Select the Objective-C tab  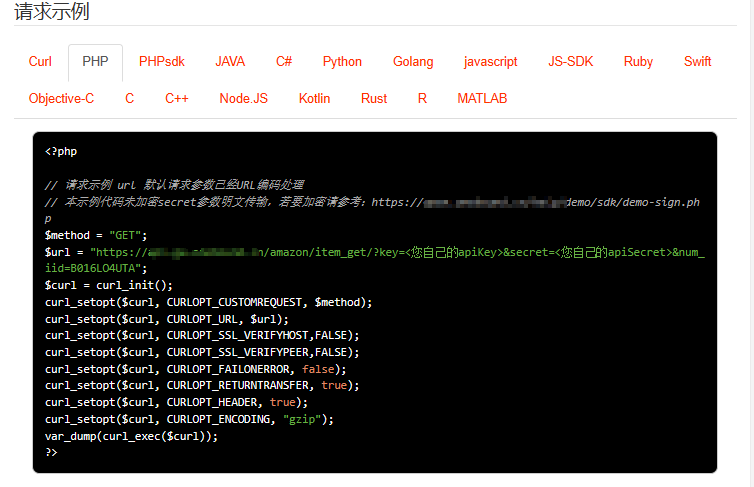pos(61,99)
